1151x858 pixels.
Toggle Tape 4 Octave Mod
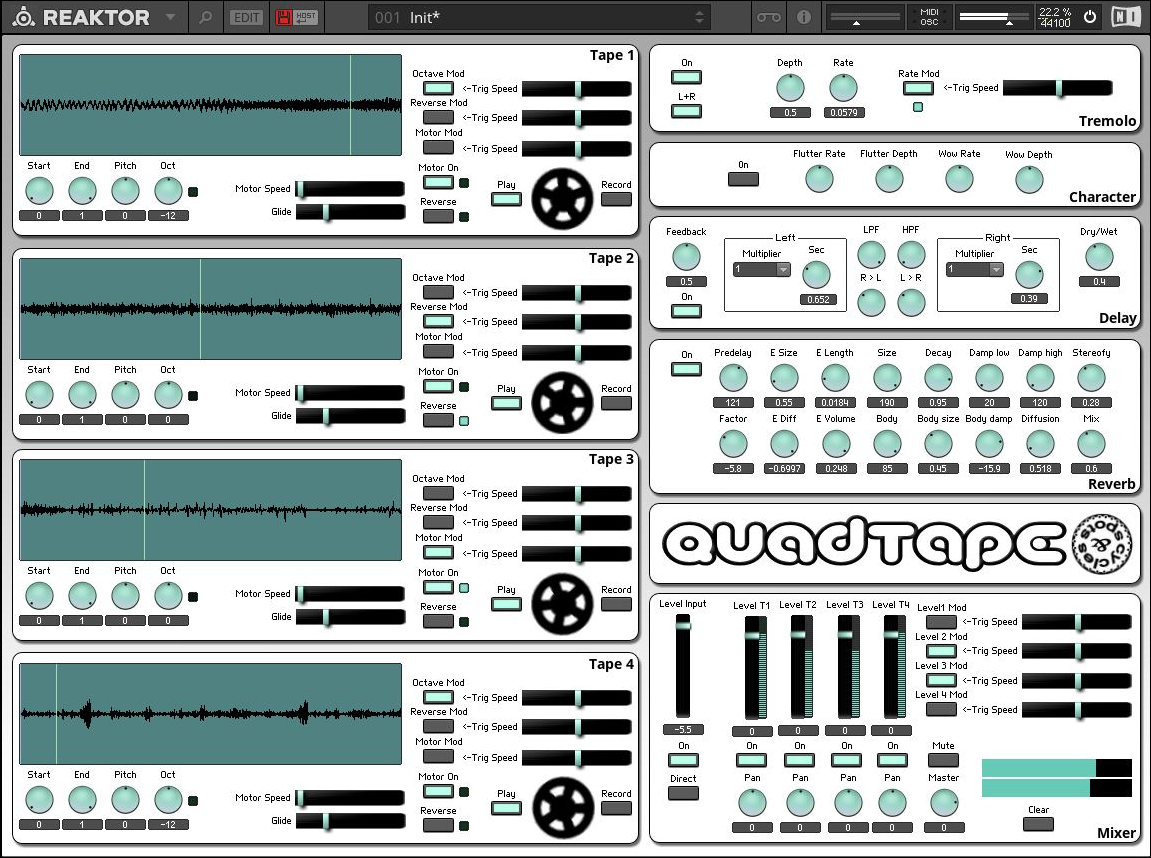(438, 697)
